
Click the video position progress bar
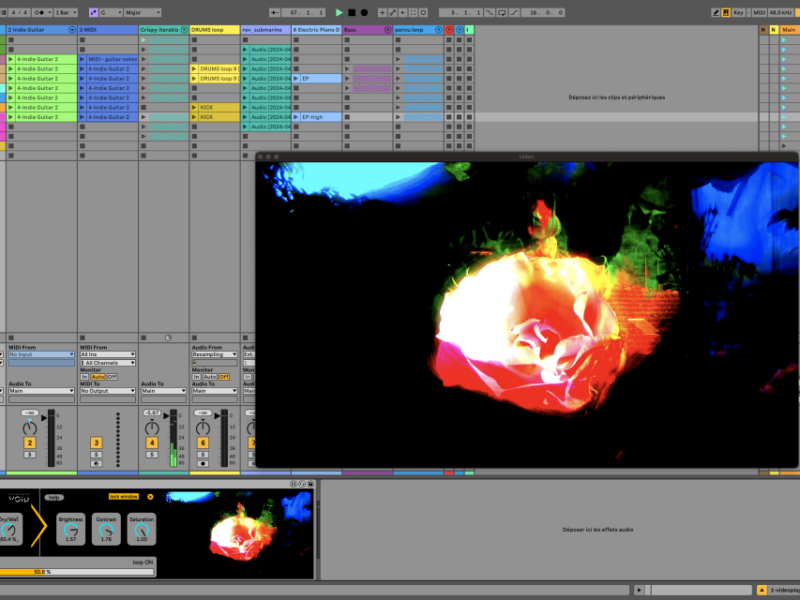click(x=76, y=573)
